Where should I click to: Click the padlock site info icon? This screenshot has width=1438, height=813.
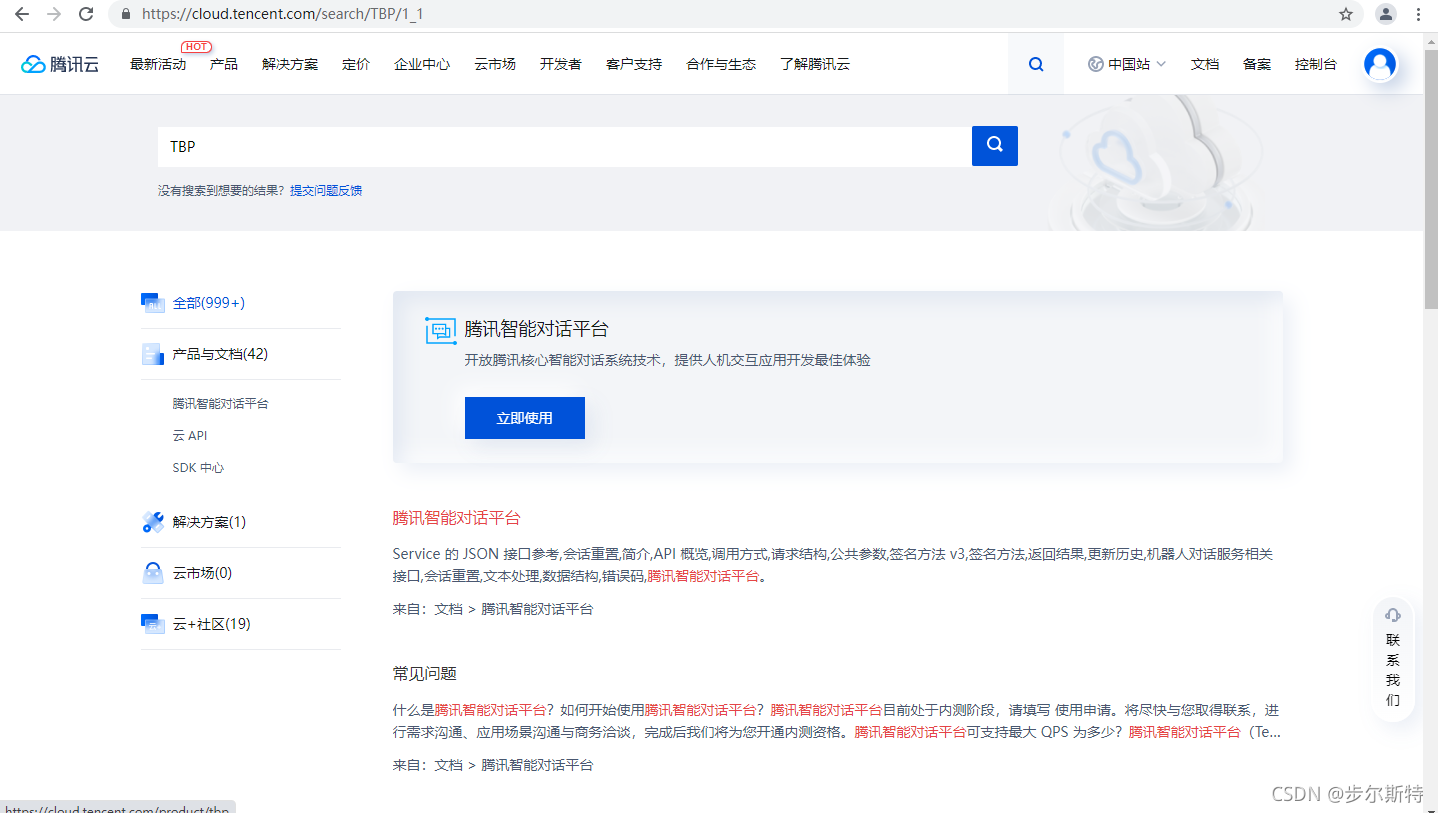pos(125,14)
